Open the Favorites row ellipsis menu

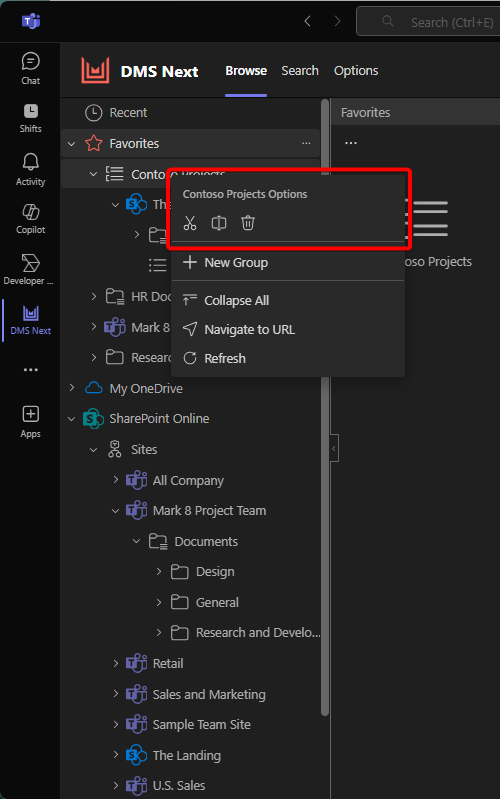(x=306, y=143)
